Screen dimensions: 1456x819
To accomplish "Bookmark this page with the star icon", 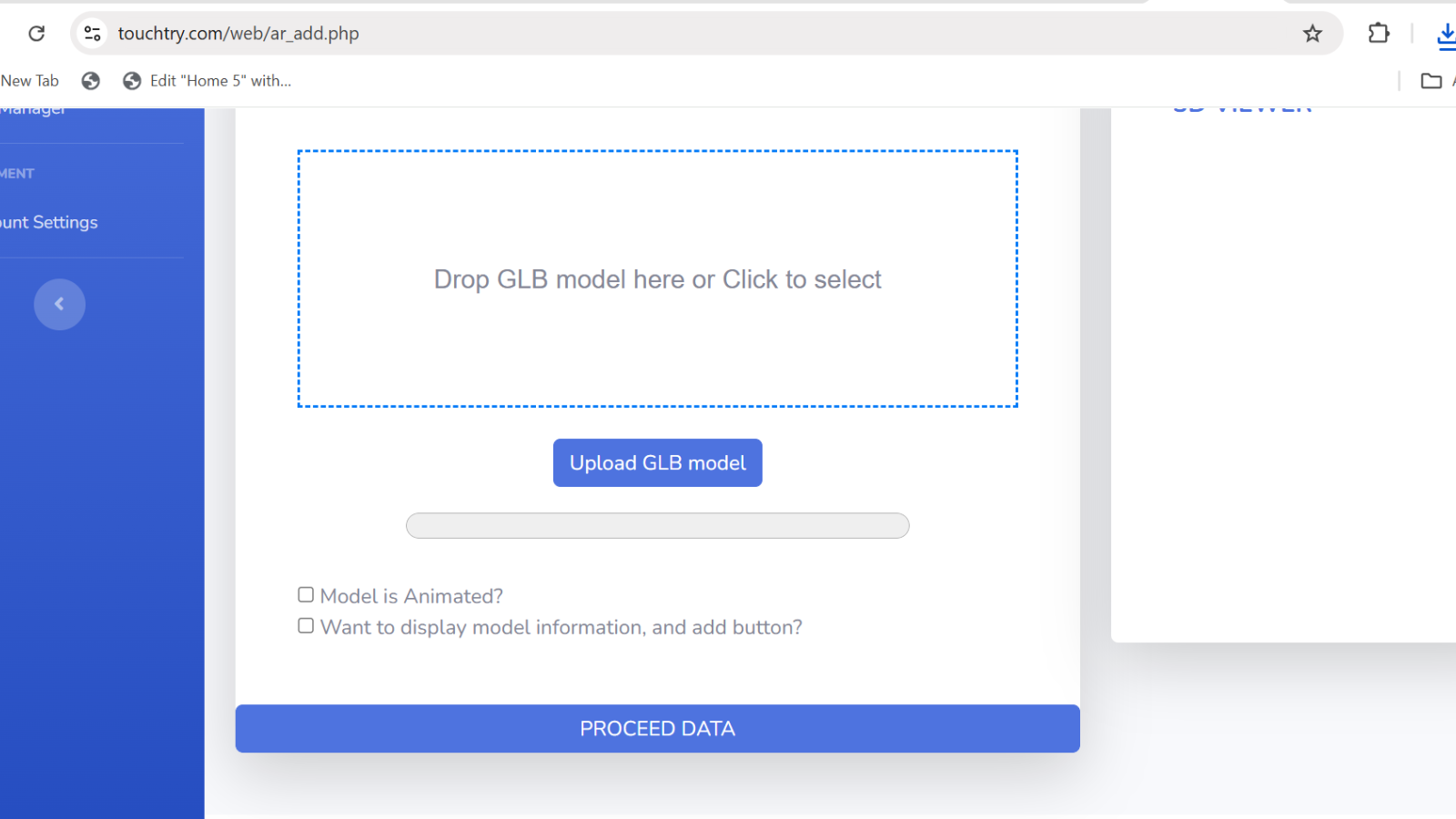I will point(1312,33).
